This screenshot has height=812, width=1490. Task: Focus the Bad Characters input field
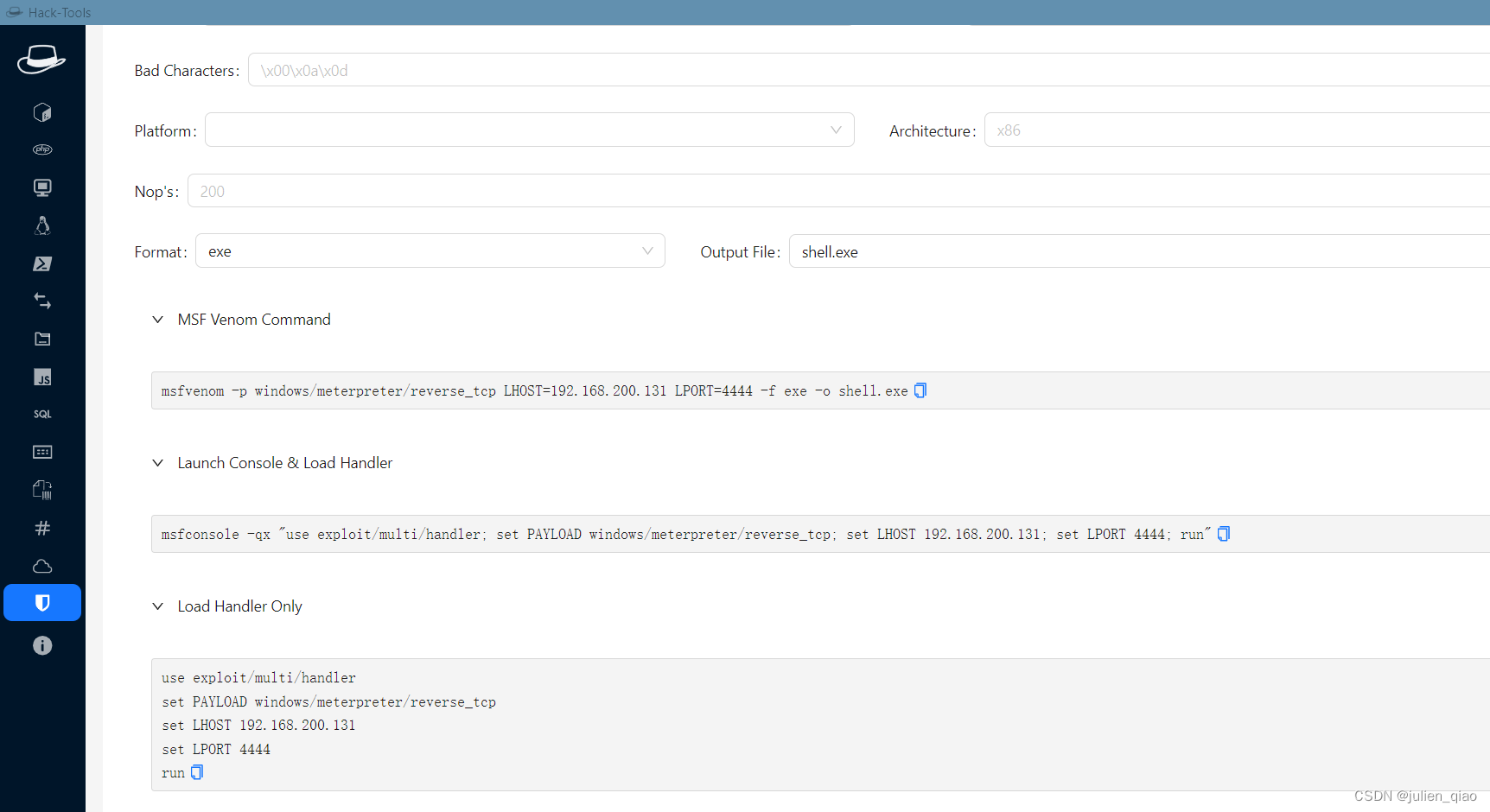tap(869, 70)
